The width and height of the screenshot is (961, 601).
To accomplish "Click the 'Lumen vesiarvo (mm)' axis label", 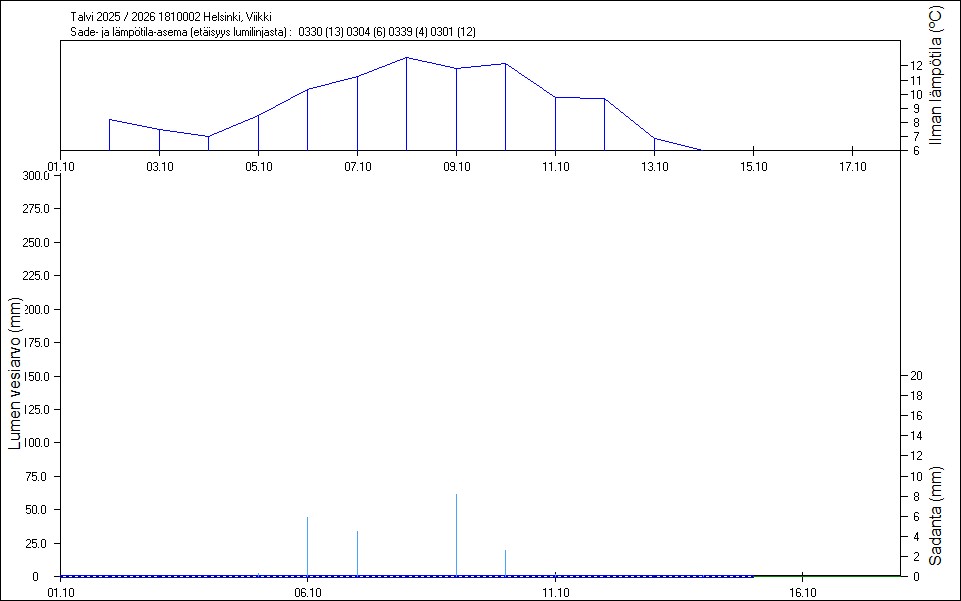I will pyautogui.click(x=15, y=372).
